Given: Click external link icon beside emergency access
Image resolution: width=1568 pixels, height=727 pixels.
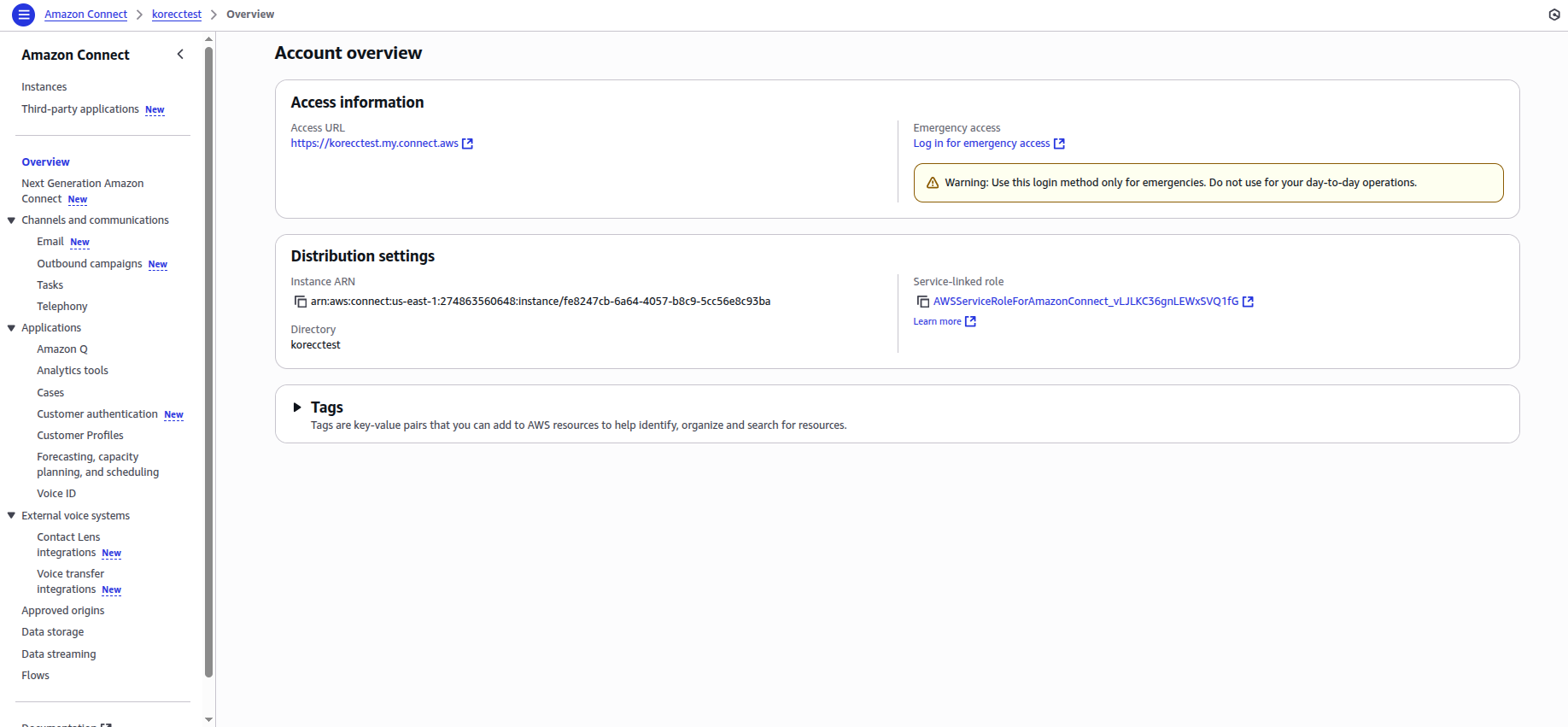Looking at the screenshot, I should point(1059,144).
